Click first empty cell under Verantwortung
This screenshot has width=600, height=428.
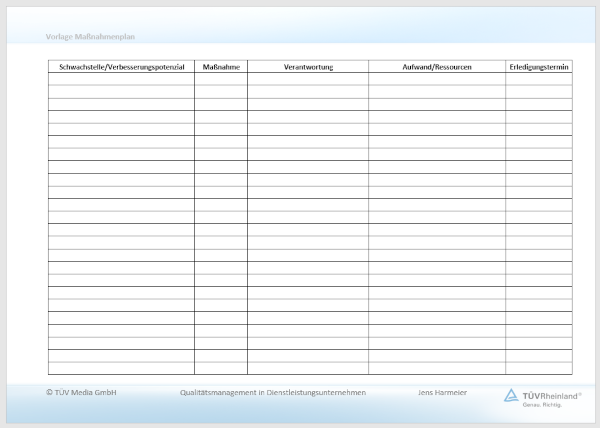point(308,79)
